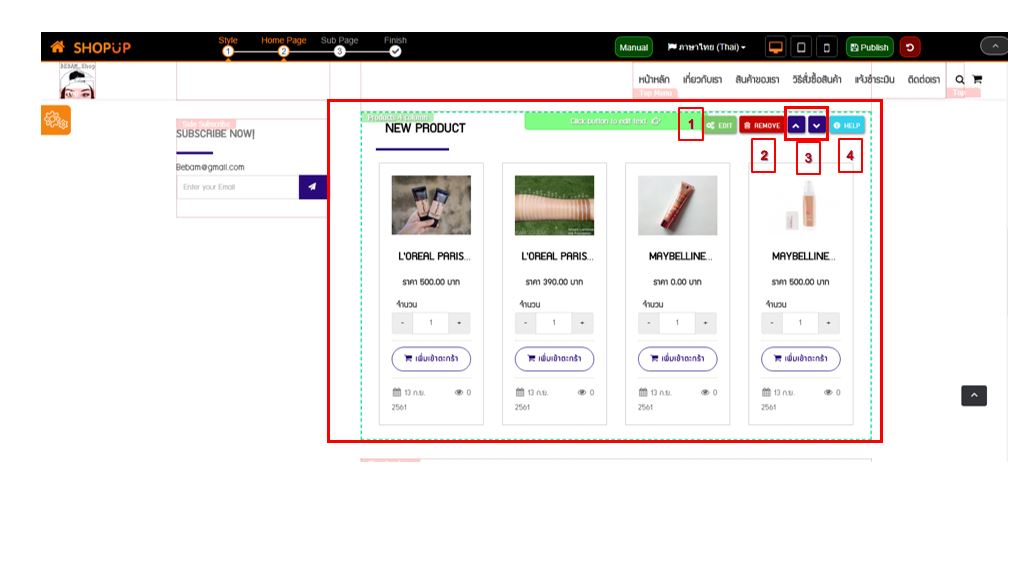Click the SUBSCRIBE NOW heading
Image resolution: width=1024 pixels, height=574 pixels.
point(215,133)
